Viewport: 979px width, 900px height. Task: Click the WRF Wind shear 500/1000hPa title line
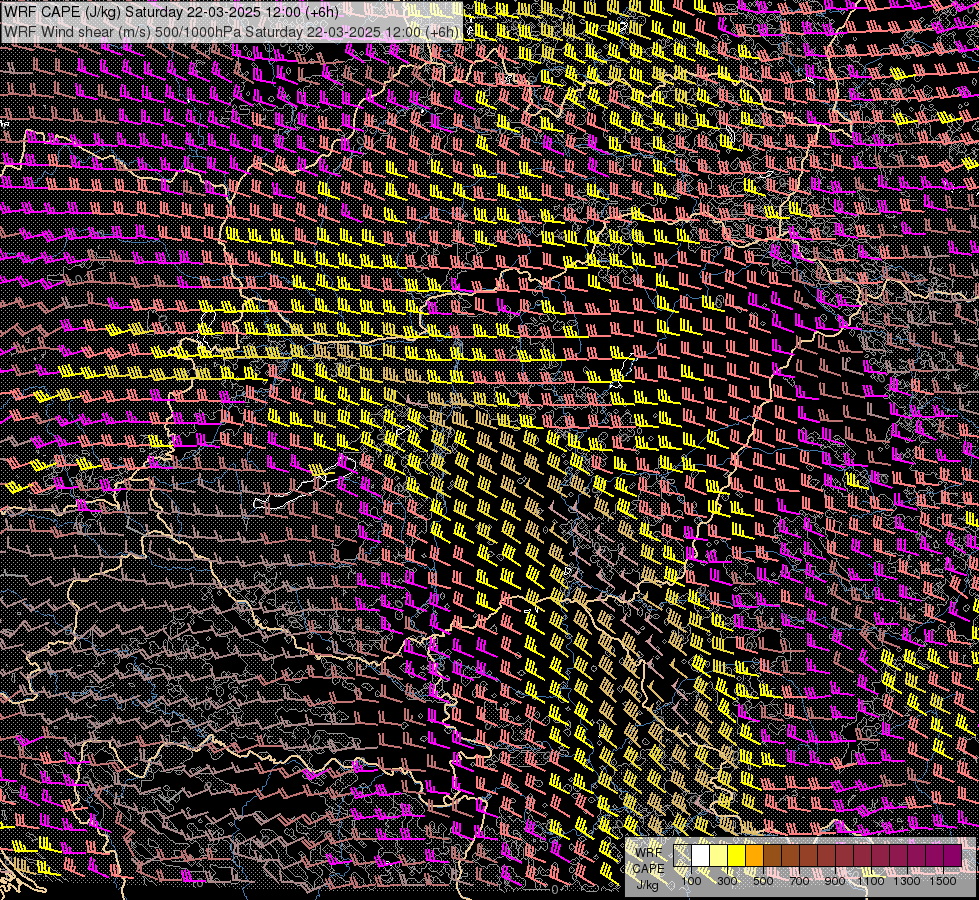232,31
